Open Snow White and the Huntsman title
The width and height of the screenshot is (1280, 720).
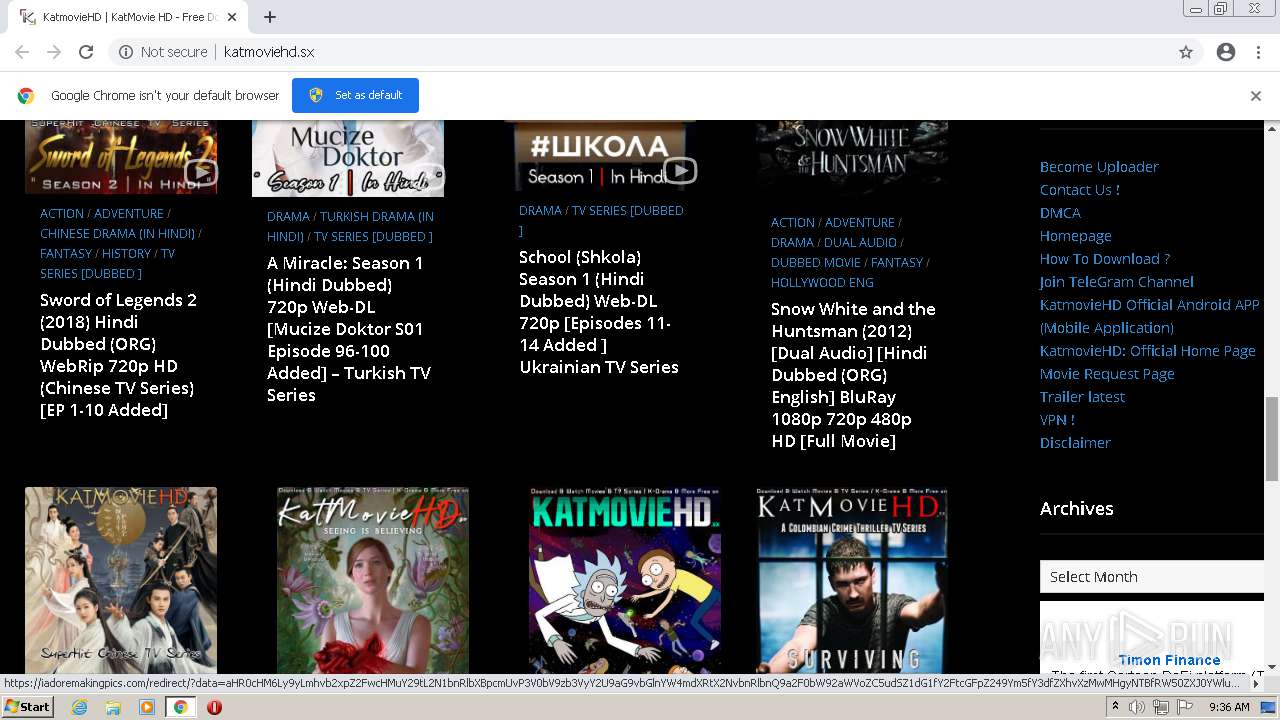[x=853, y=375]
